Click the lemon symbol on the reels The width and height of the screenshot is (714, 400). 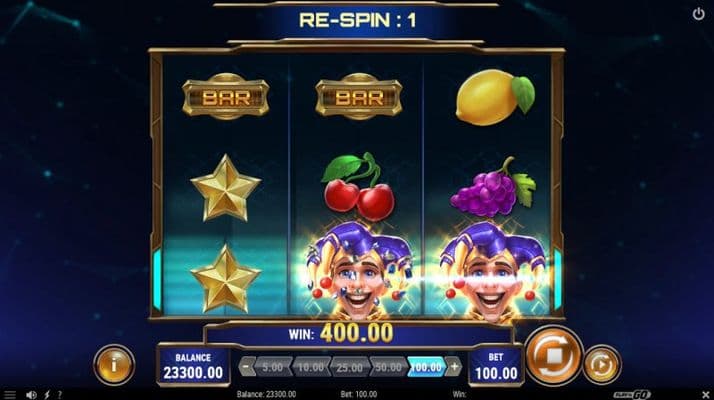[495, 97]
